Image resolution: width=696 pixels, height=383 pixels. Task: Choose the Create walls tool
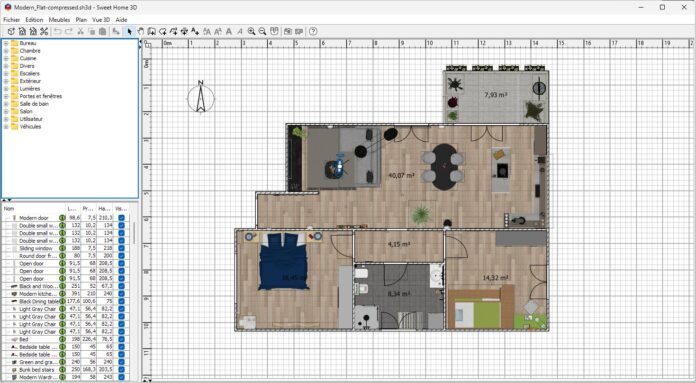[x=152, y=31]
